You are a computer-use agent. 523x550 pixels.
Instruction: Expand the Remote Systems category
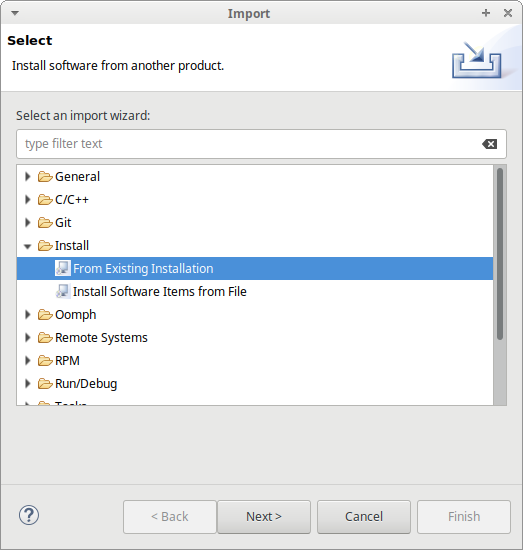pos(28,337)
